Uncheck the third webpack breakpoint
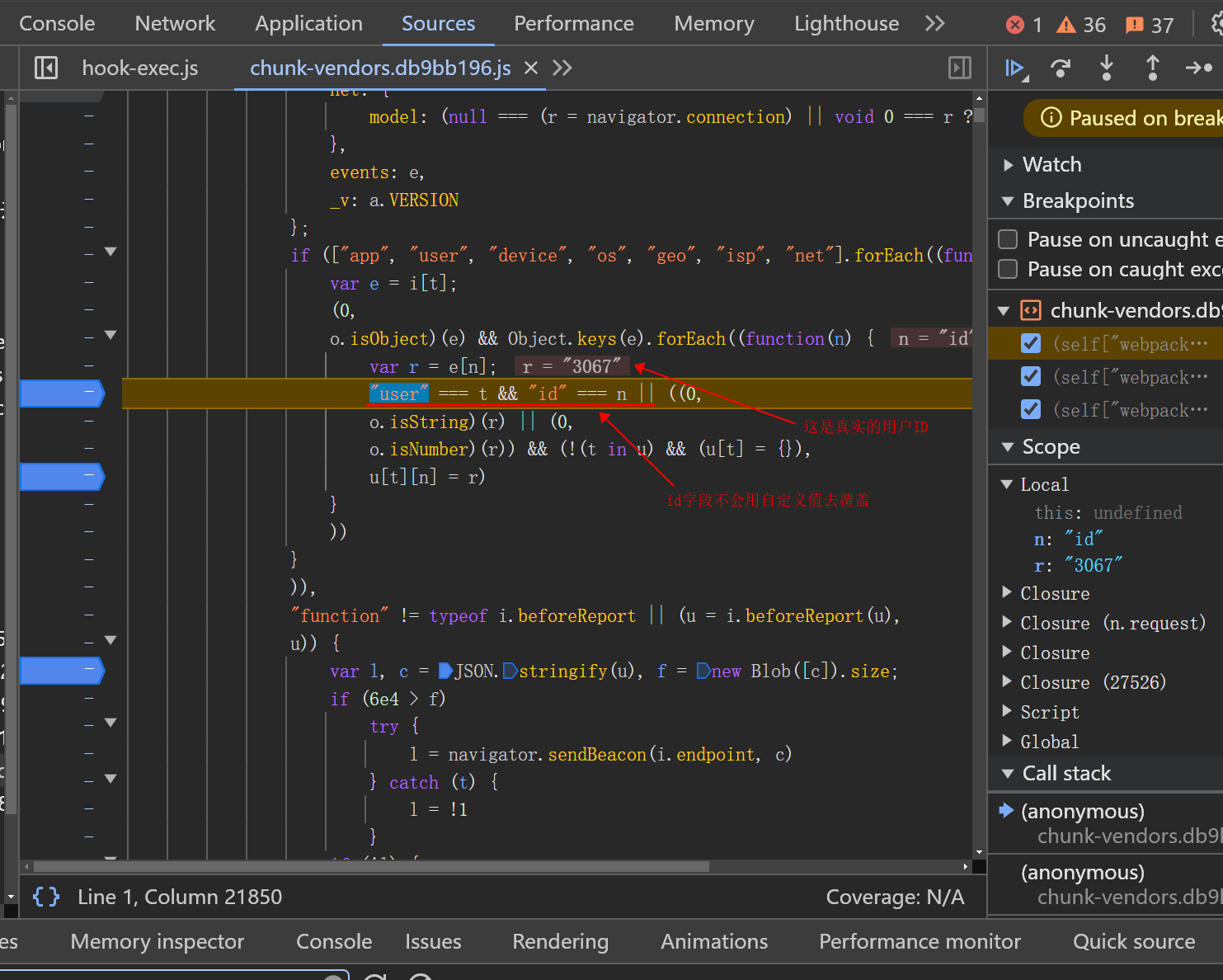The width and height of the screenshot is (1223, 980). 1031,409
